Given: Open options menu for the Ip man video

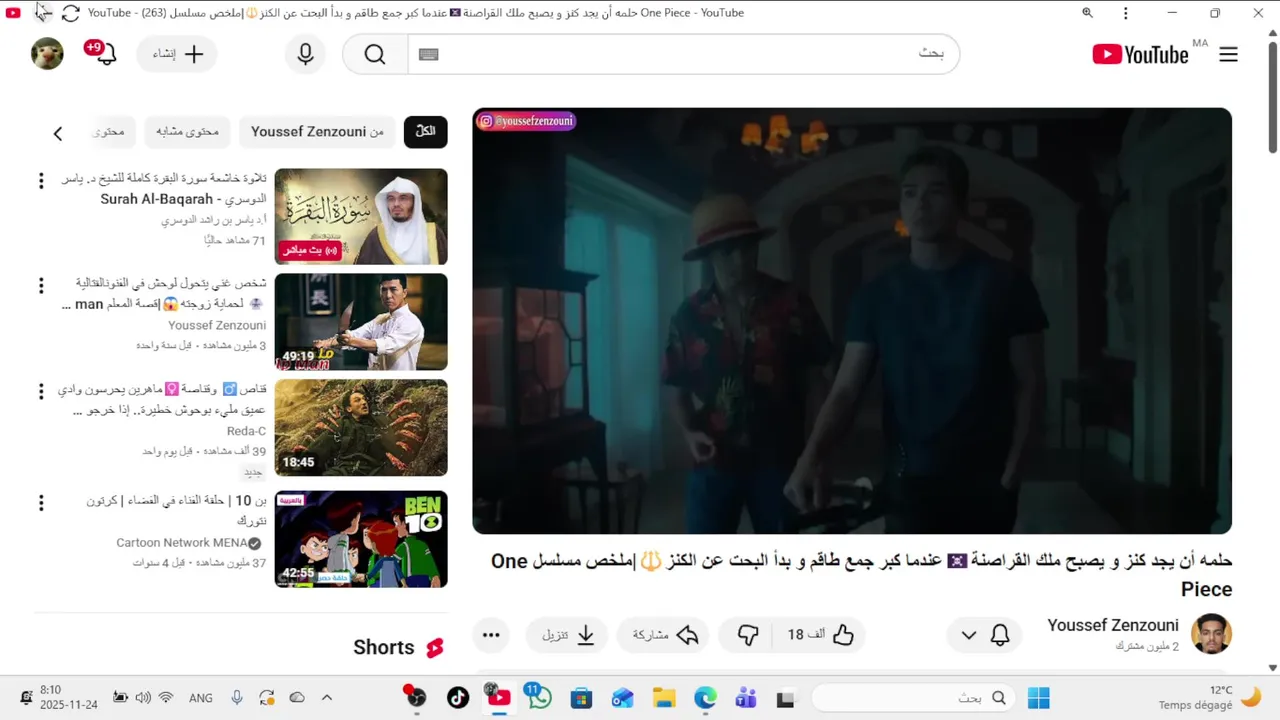Looking at the screenshot, I should [x=41, y=286].
